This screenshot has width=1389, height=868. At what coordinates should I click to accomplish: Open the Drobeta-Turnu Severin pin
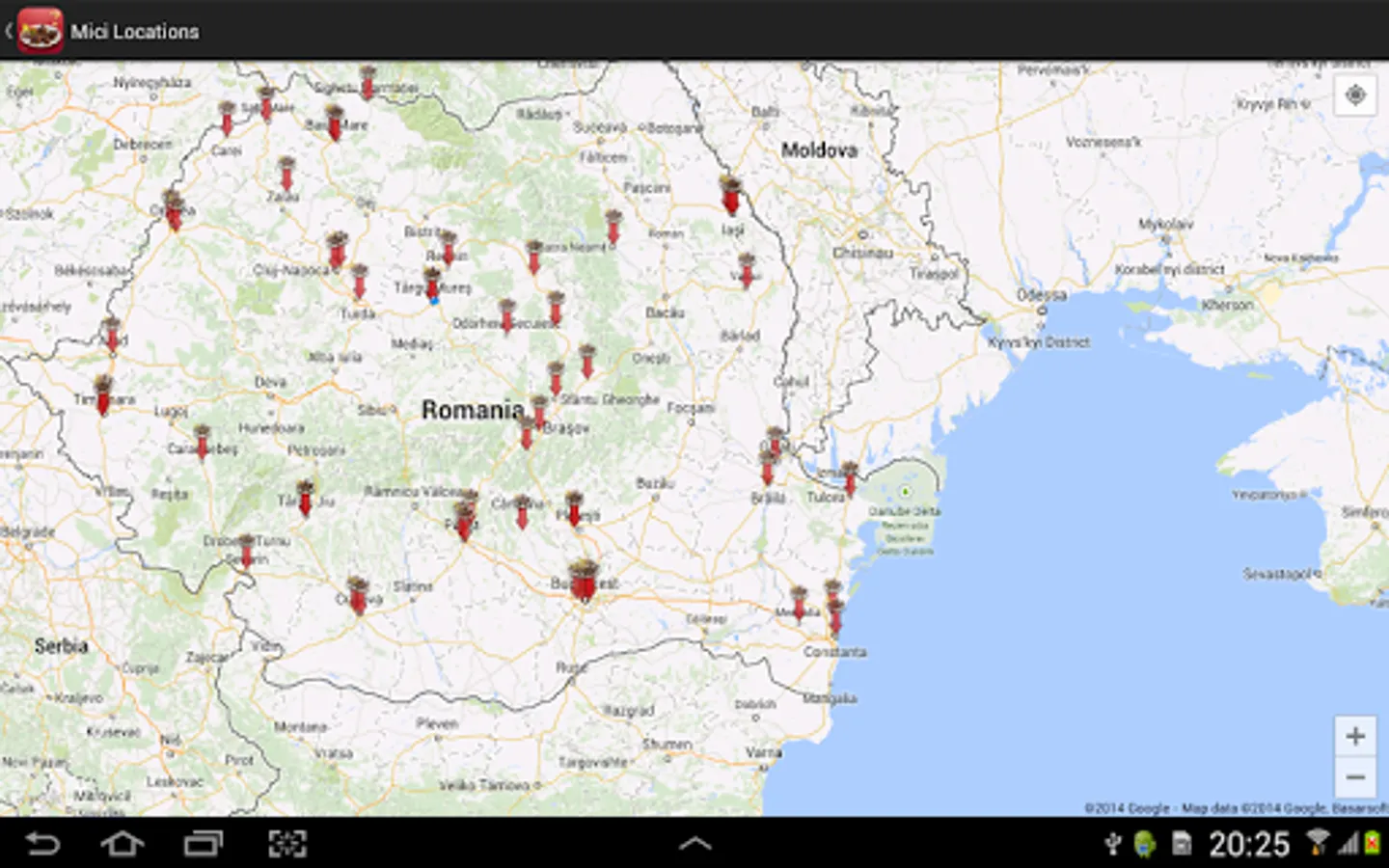coord(247,553)
